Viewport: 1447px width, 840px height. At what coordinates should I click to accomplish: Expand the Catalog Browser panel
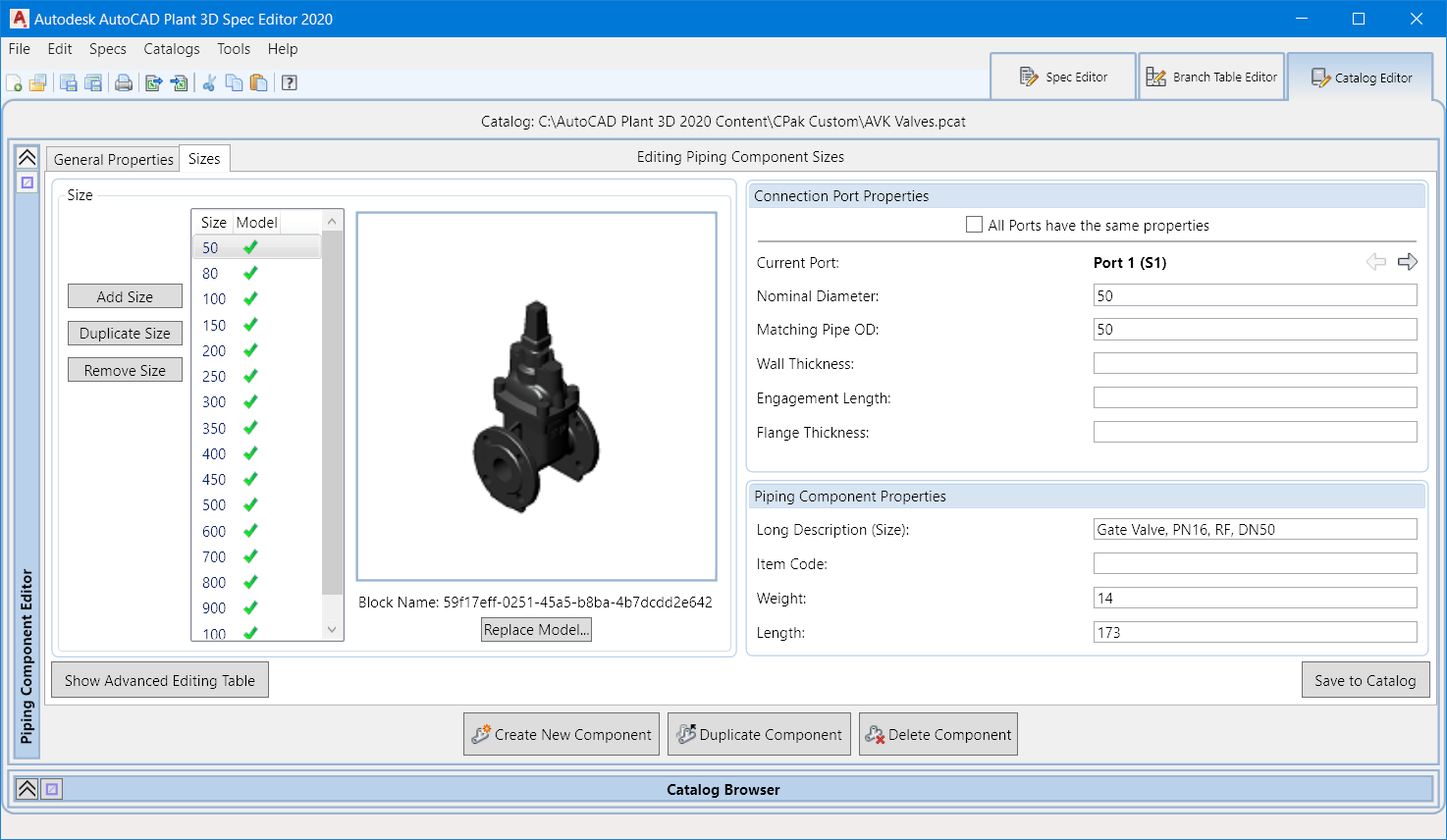(27, 789)
